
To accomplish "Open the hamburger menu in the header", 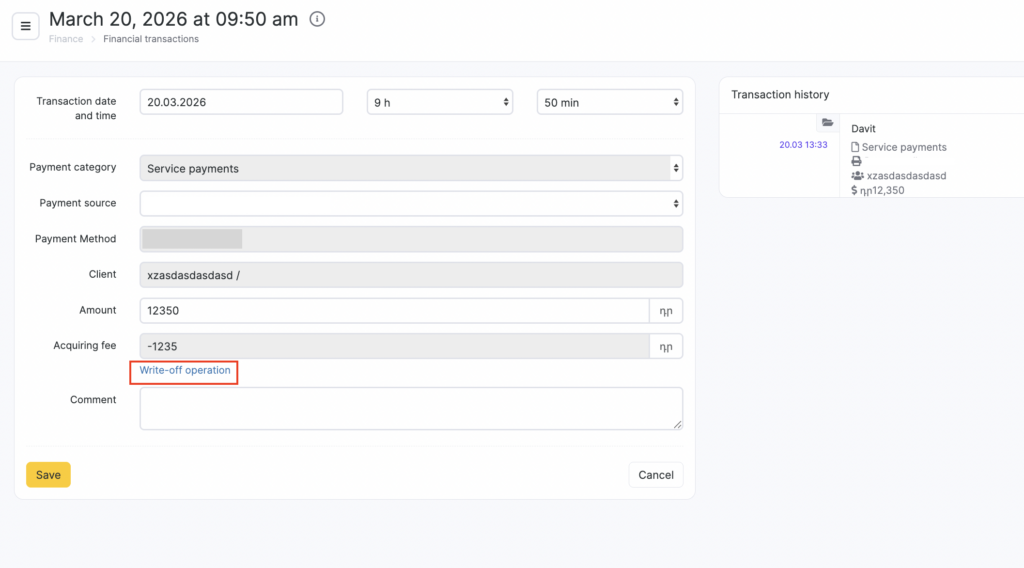I will pyautogui.click(x=26, y=26).
